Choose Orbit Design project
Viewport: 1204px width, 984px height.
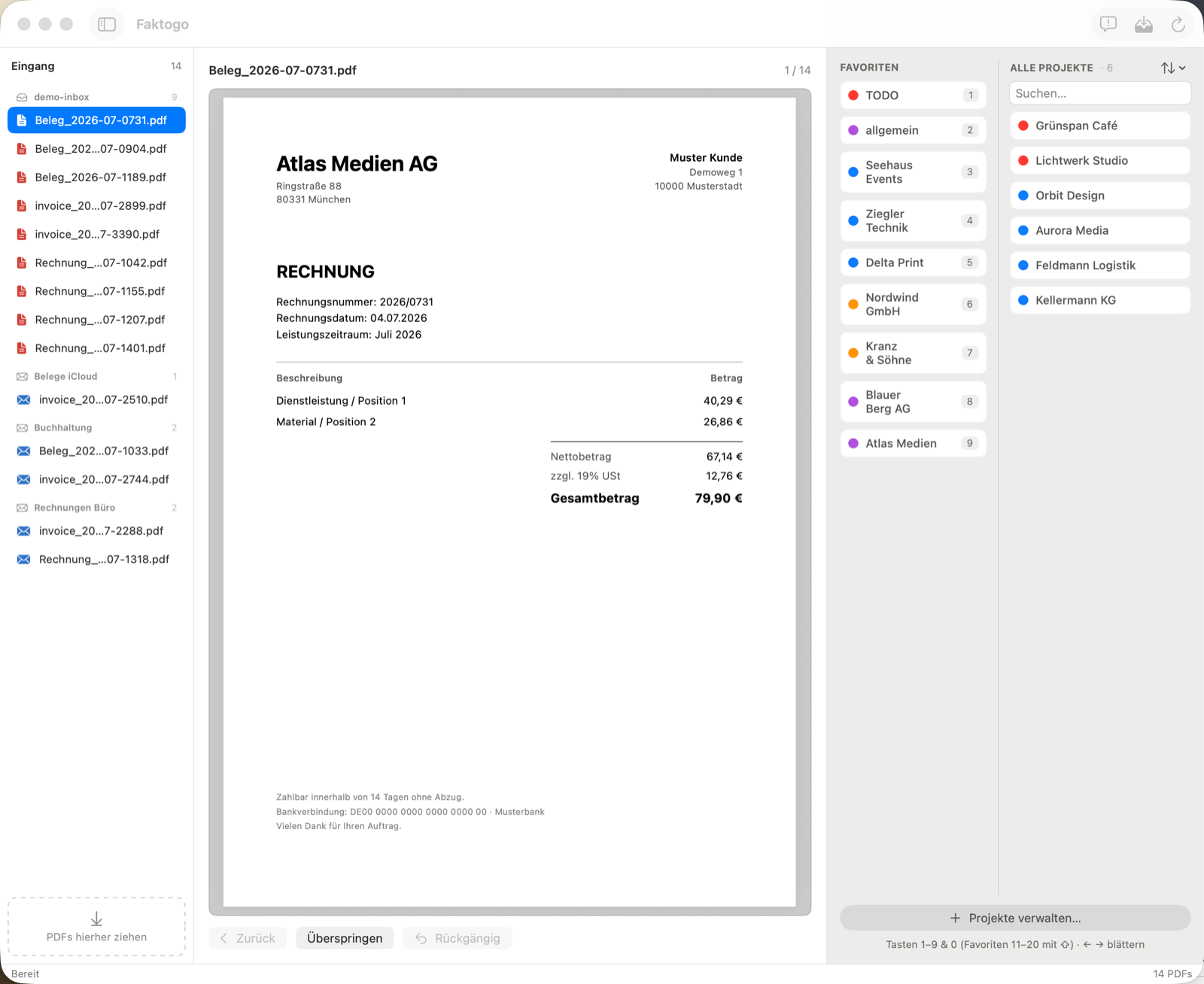click(x=1100, y=196)
